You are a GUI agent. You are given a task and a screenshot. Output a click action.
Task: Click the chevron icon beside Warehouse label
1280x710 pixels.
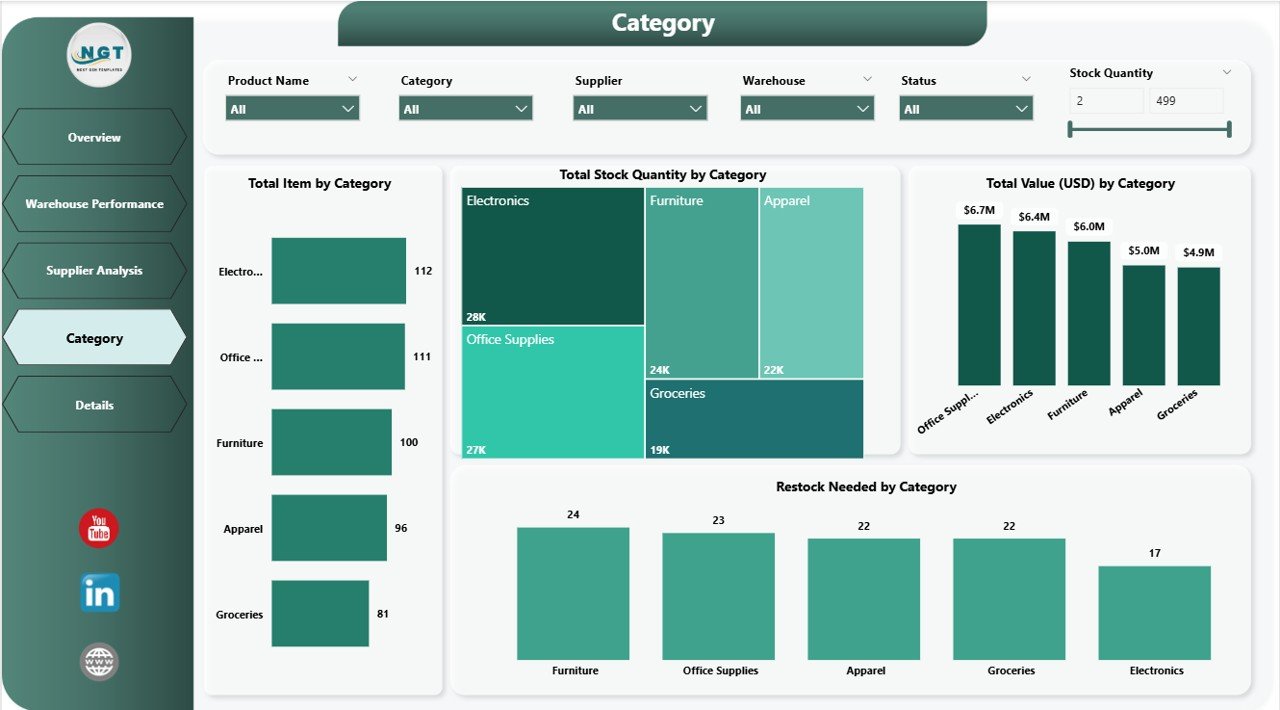point(866,79)
